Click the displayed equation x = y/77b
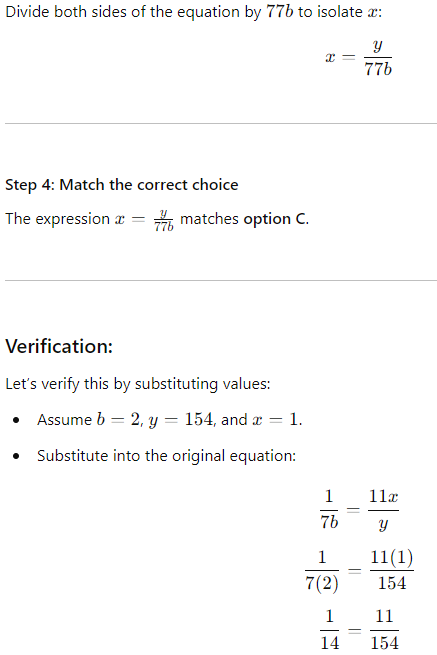 tap(358, 58)
